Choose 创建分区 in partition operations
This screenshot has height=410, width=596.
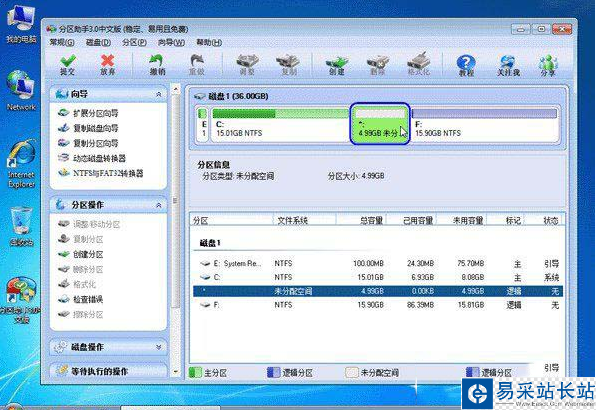point(81,254)
